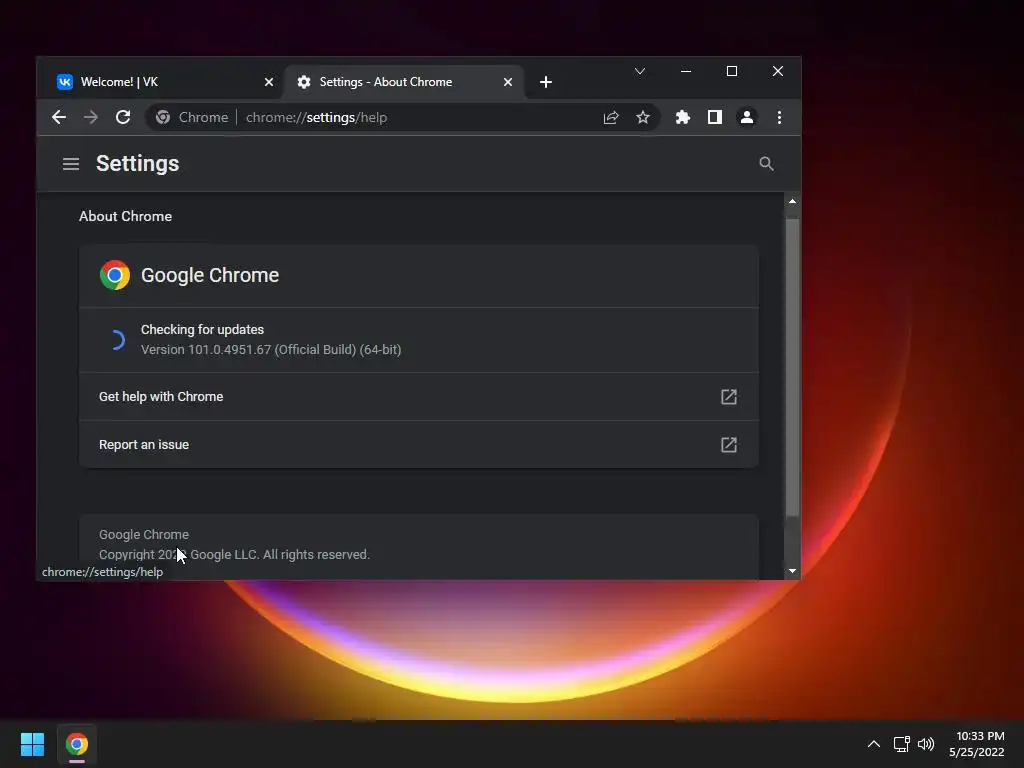This screenshot has height=768, width=1024.
Task: Share this page icon in address bar
Action: 611,118
